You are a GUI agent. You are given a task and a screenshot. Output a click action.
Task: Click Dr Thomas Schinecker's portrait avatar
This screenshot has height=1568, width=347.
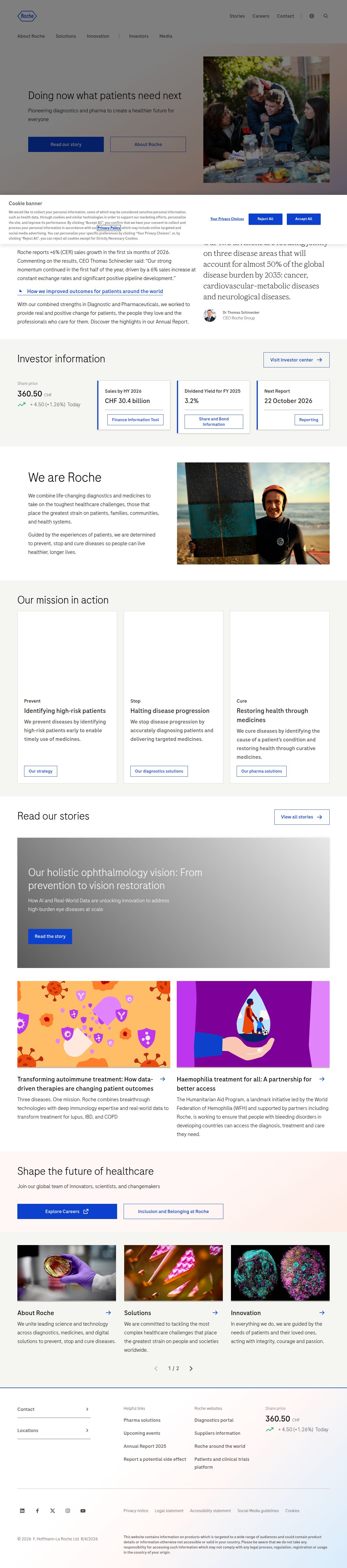click(x=210, y=315)
